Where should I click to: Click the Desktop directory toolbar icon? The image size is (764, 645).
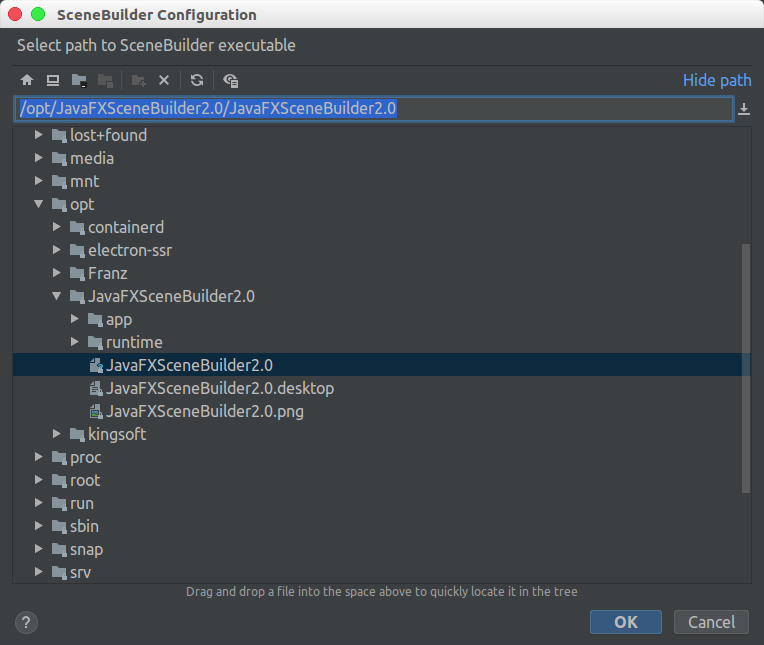(x=53, y=80)
